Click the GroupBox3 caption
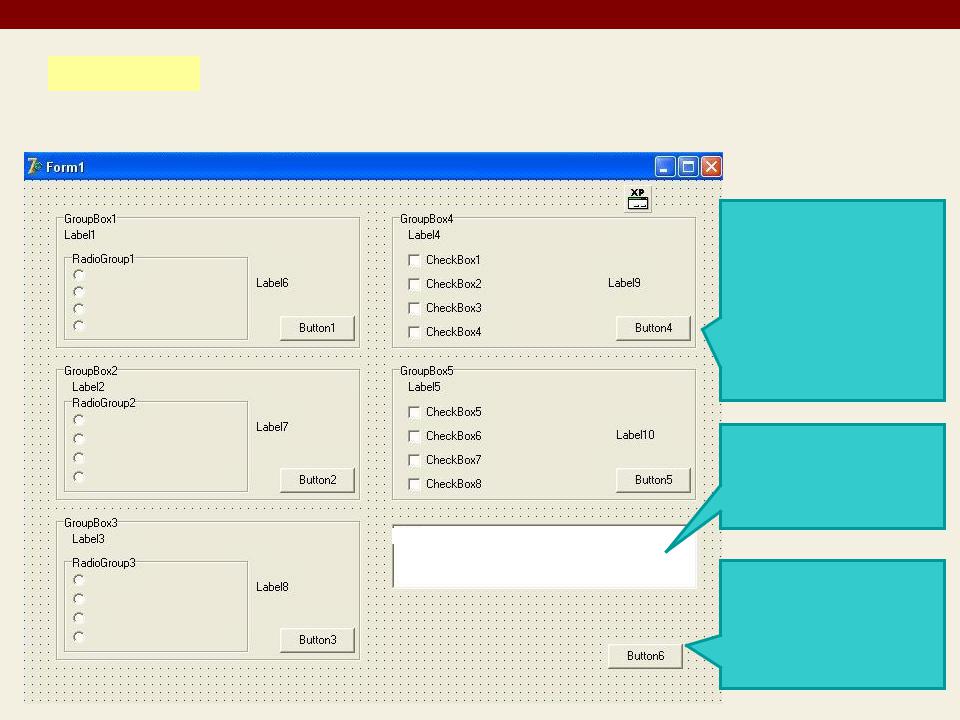Screen dimensions: 960x720 click(x=91, y=523)
